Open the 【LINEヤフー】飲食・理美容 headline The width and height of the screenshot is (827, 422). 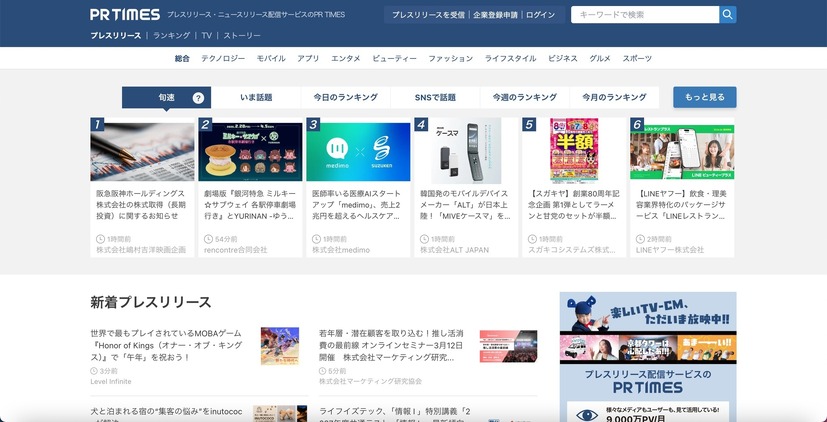click(681, 205)
